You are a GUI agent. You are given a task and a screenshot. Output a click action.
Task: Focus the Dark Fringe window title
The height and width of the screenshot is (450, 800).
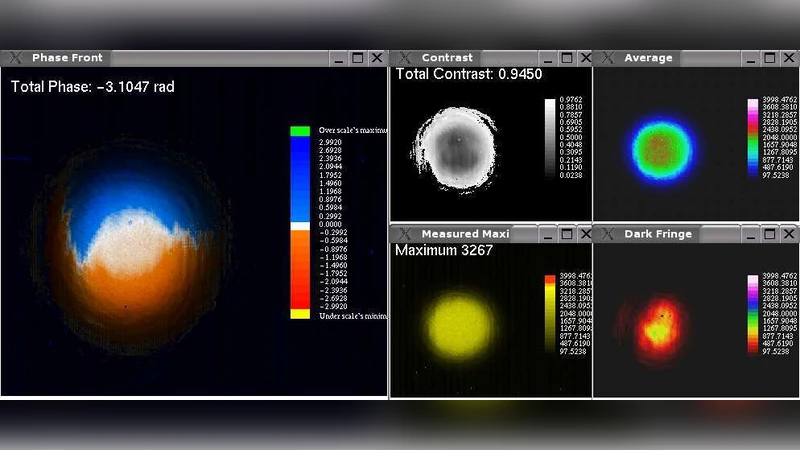658,234
